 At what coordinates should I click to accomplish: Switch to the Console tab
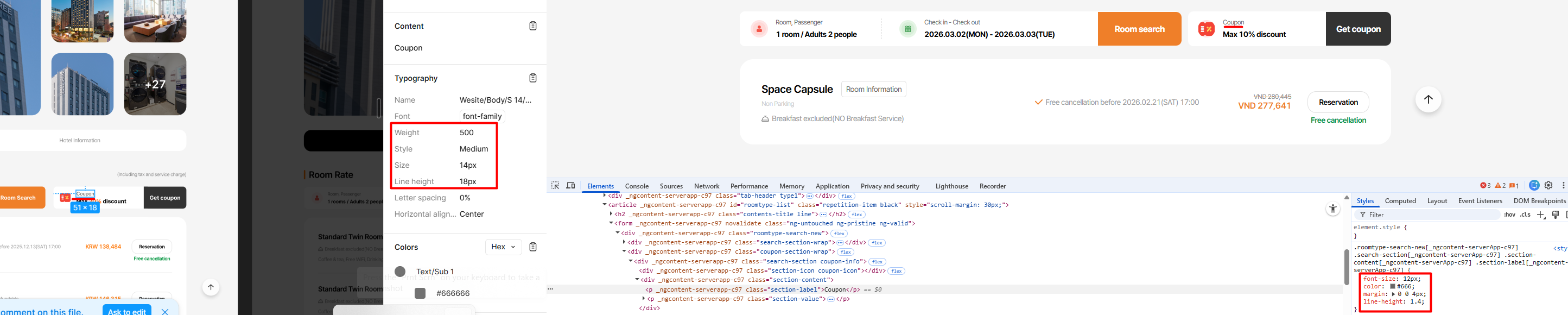(636, 186)
